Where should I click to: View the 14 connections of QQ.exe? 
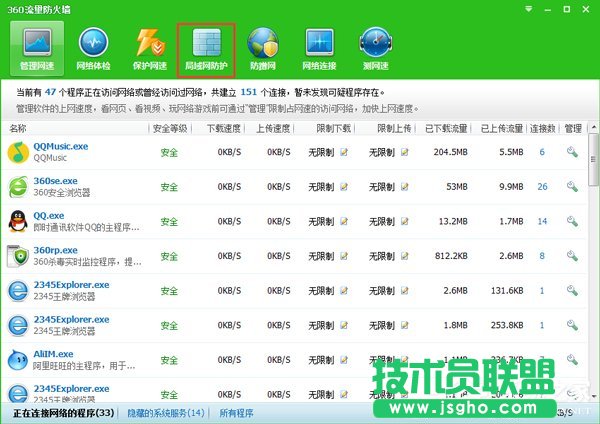coord(542,221)
